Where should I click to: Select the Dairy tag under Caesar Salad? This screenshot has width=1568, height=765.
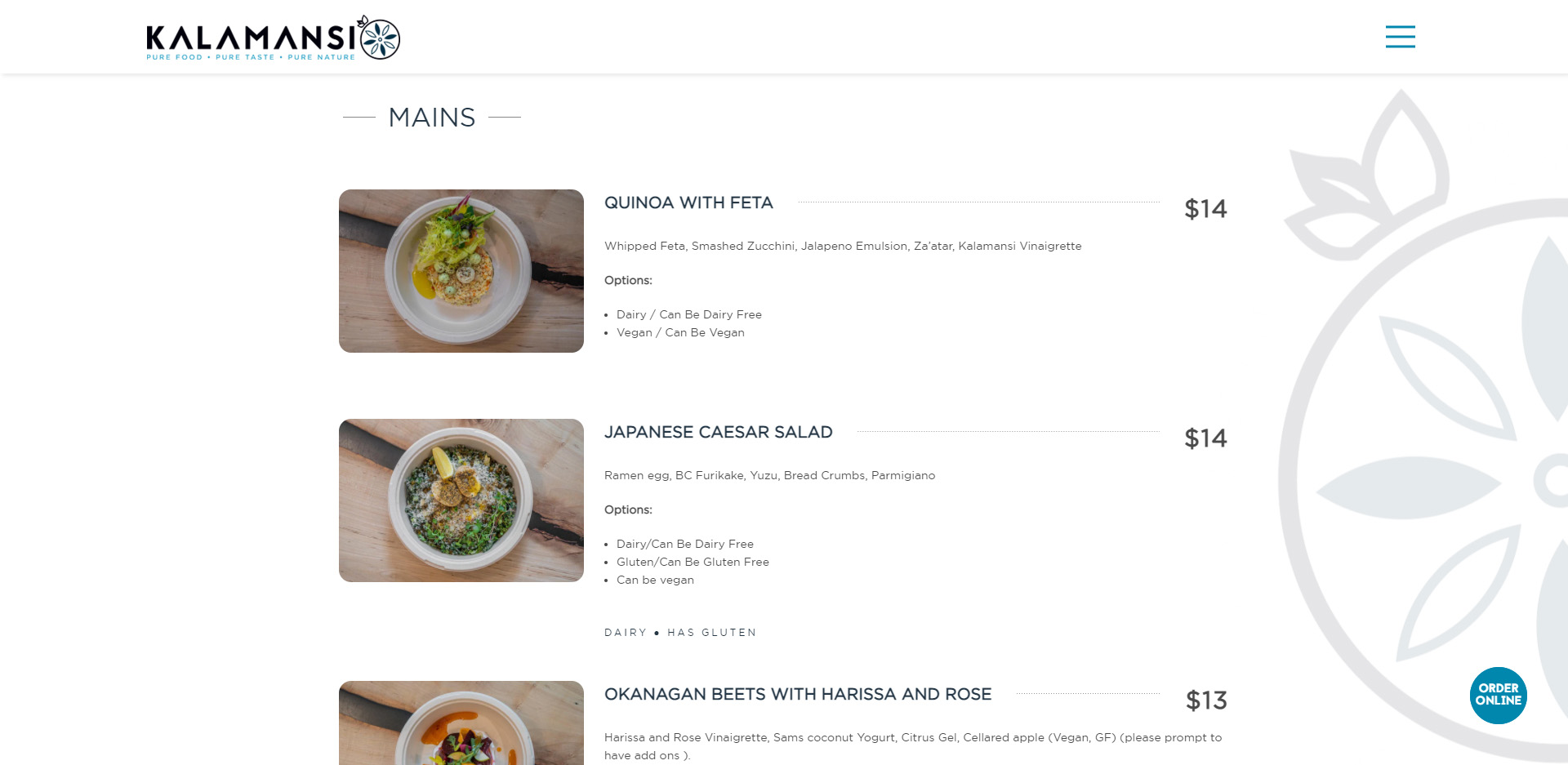(x=625, y=633)
